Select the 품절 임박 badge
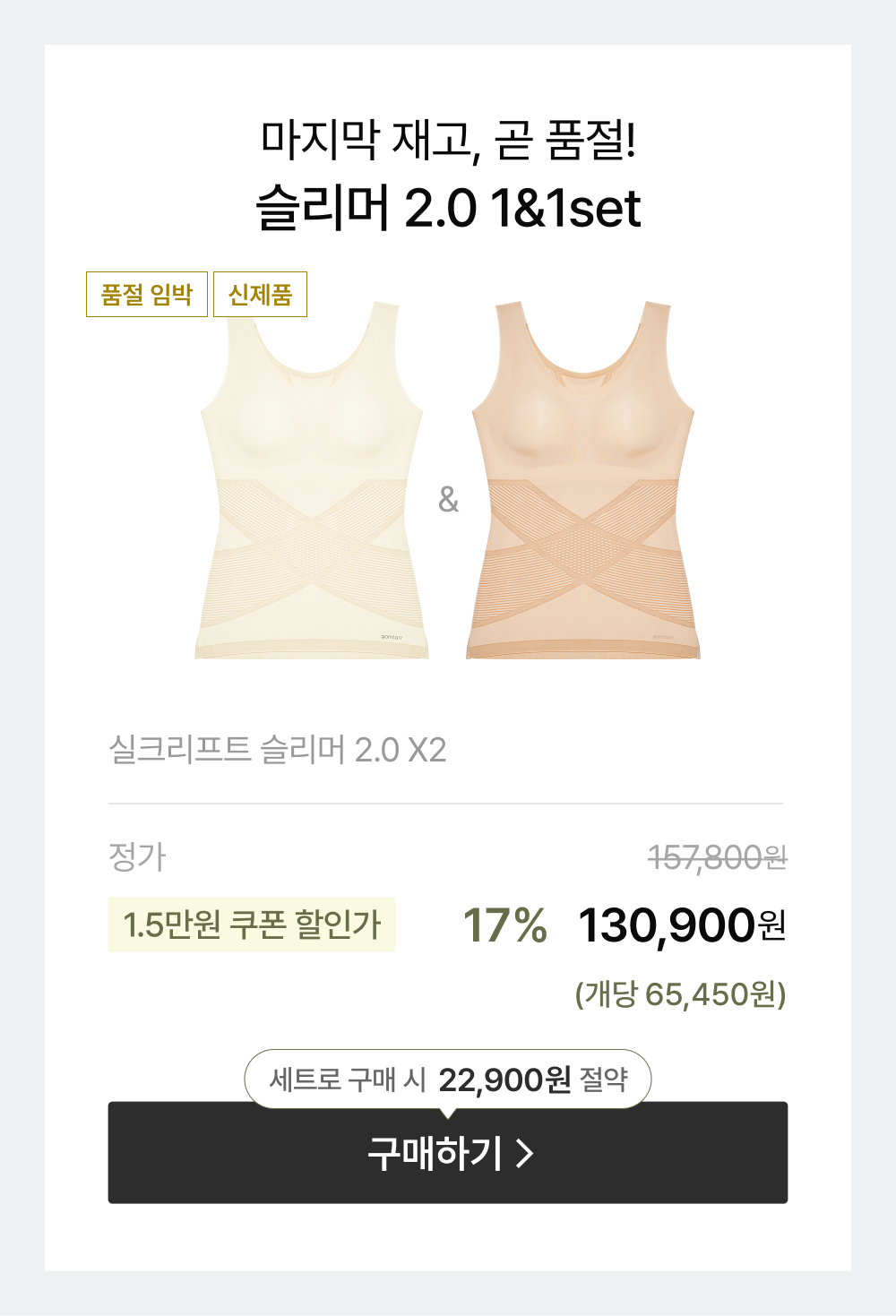 click(x=147, y=295)
